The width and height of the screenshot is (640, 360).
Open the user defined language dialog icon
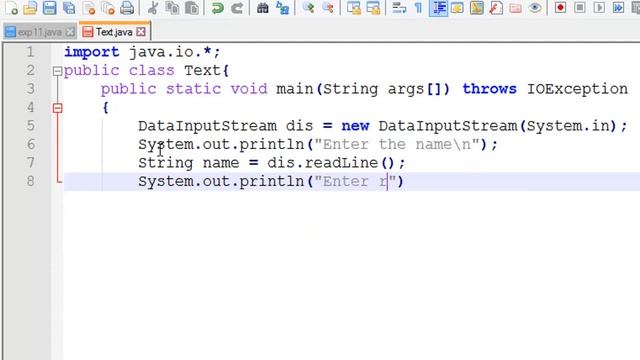click(457, 8)
